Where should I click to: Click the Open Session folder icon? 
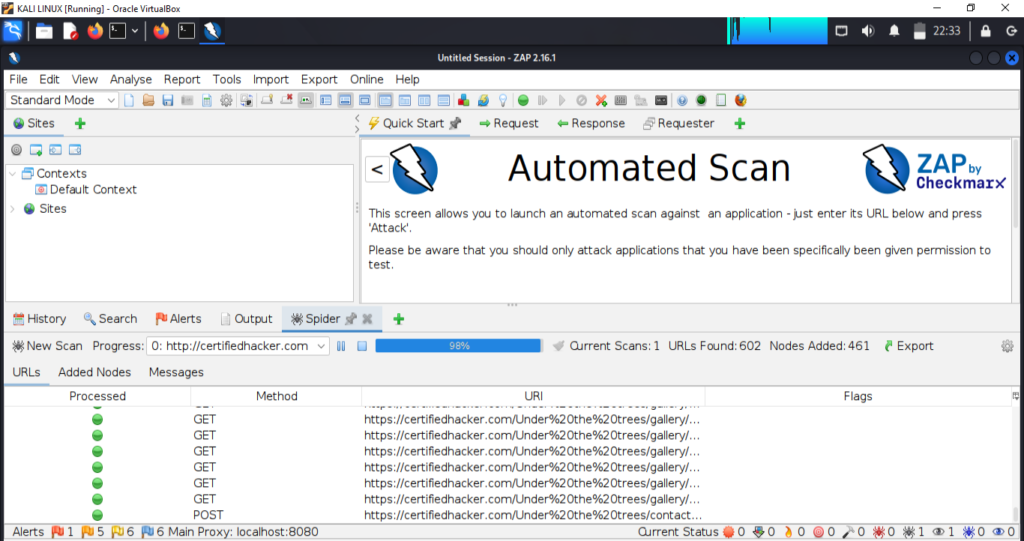coord(148,101)
